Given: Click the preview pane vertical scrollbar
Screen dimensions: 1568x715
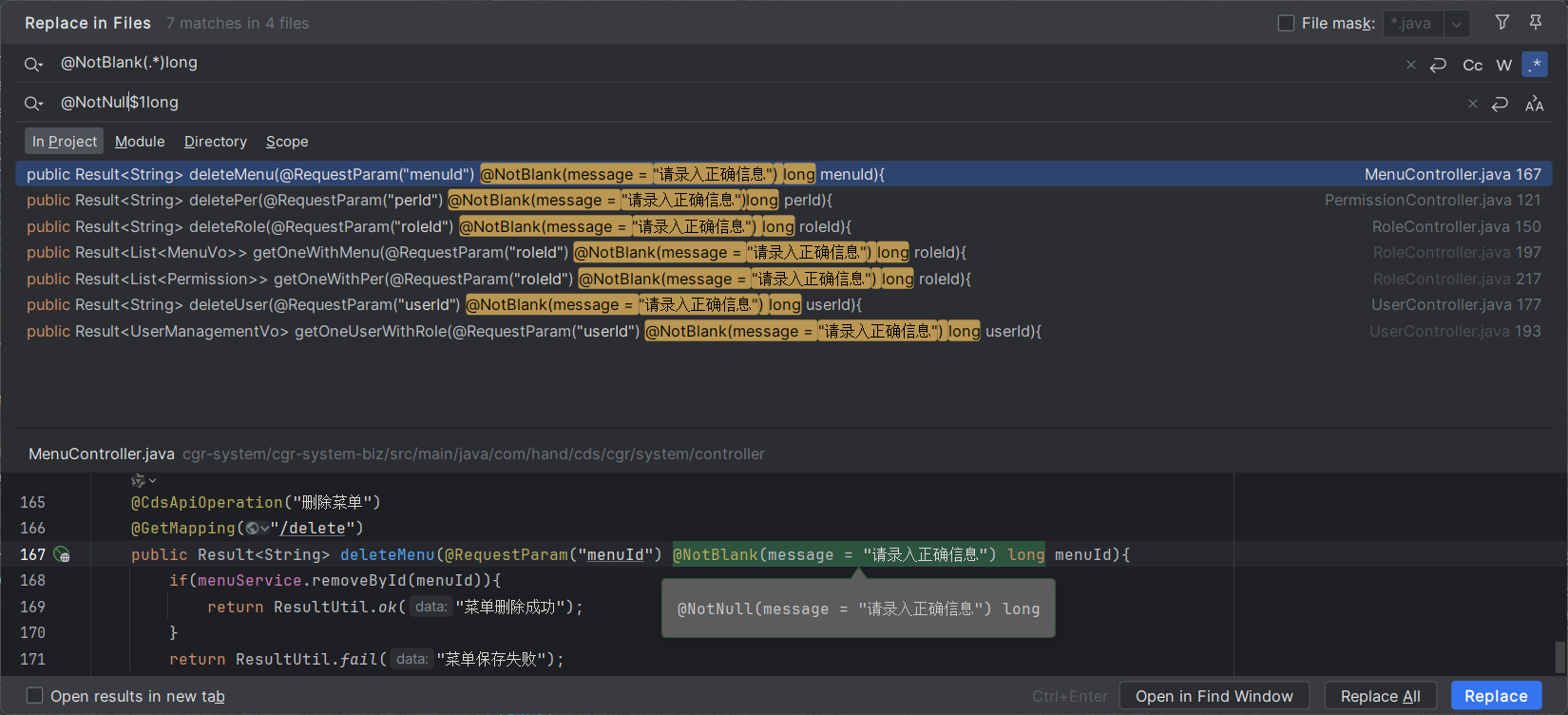Looking at the screenshot, I should tap(1559, 657).
